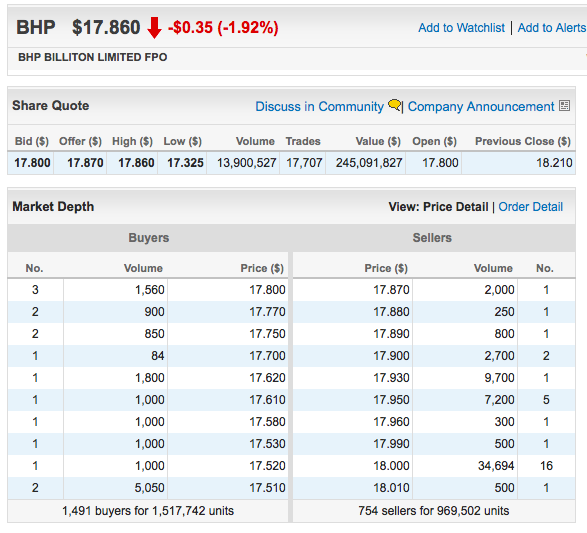
Task: Click buyer price 17.520
Action: click(267, 466)
